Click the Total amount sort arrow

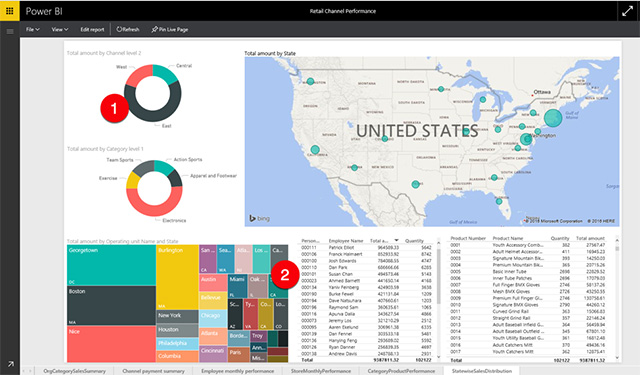point(396,240)
